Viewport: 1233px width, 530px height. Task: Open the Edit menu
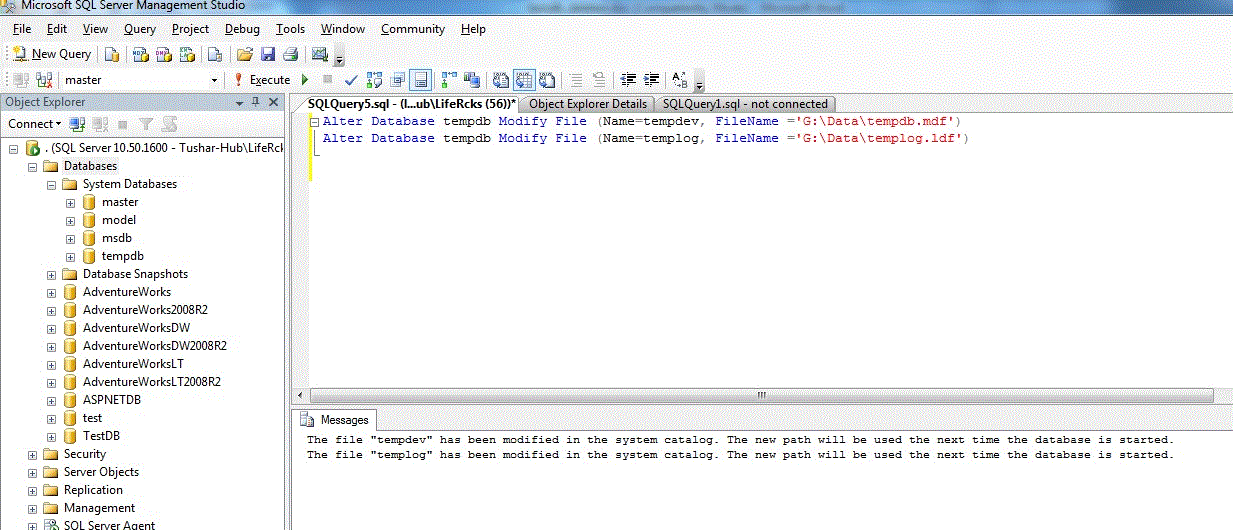coord(57,29)
